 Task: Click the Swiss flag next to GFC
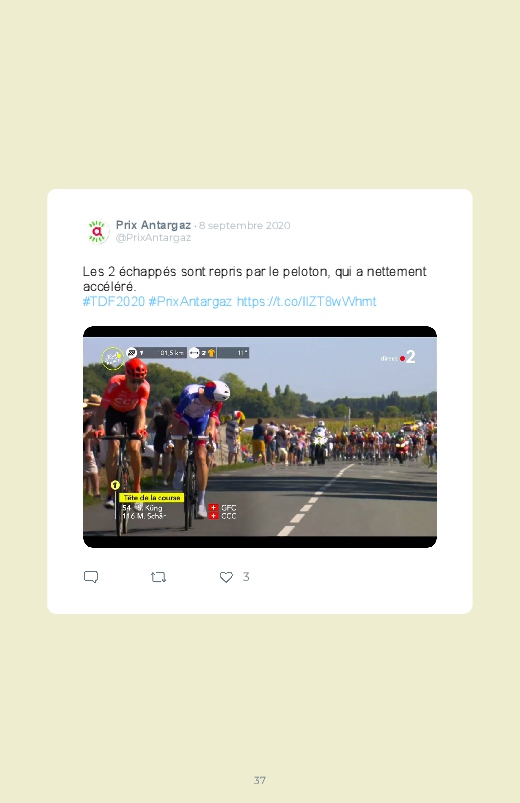(213, 508)
